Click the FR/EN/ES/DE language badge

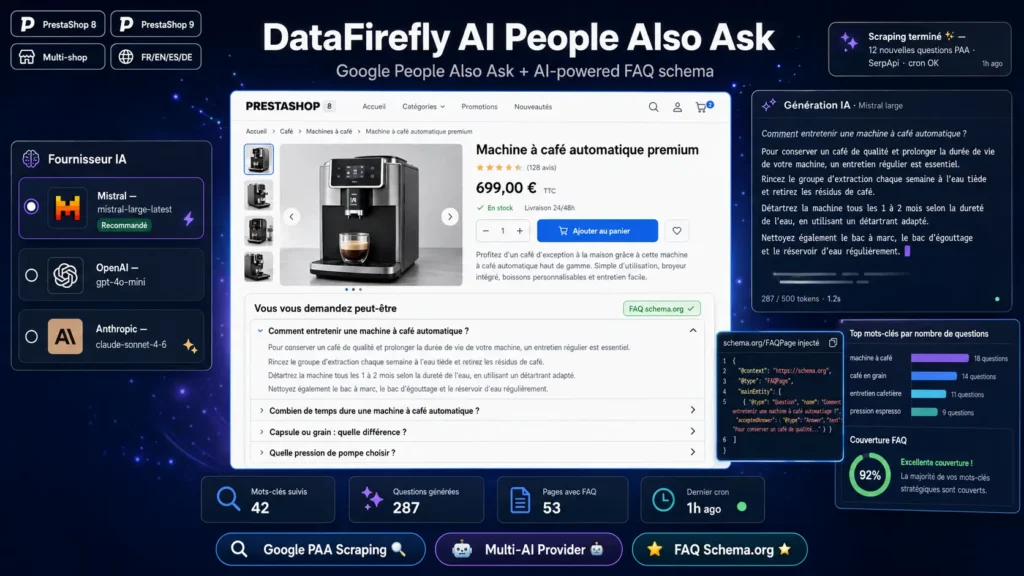155,57
